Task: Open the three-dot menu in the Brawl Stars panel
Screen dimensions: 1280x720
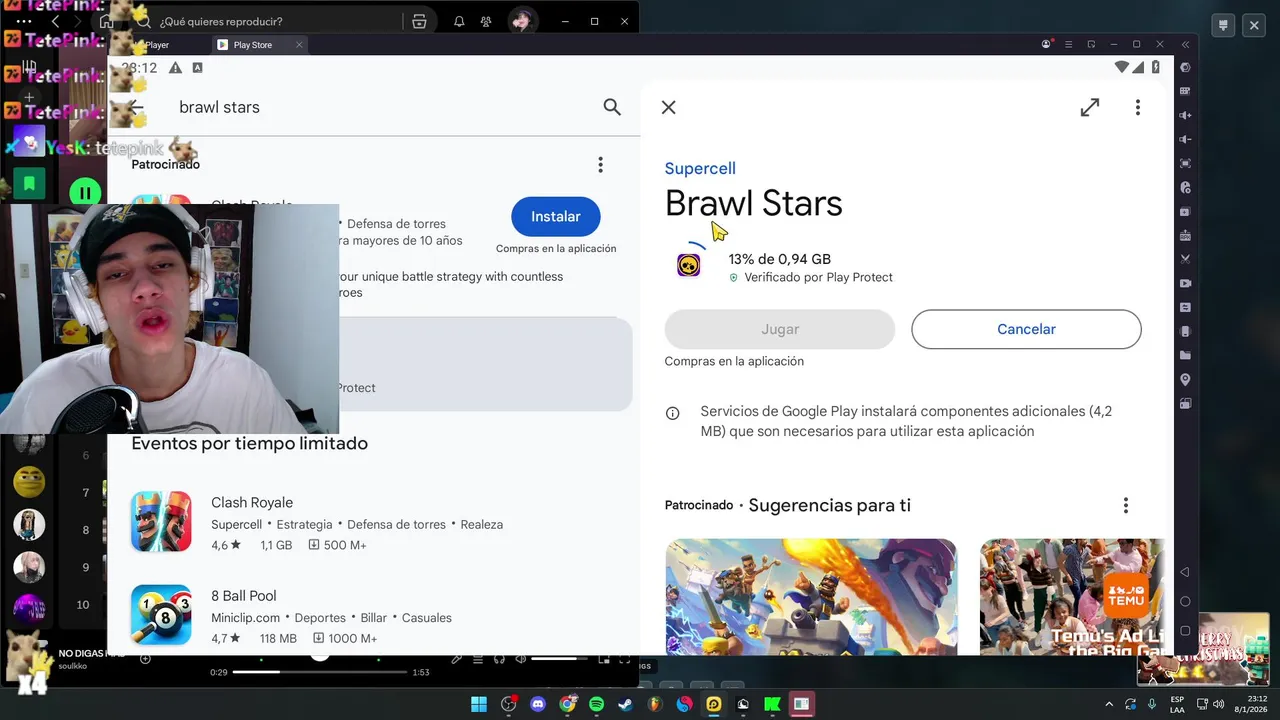Action: [x=1138, y=107]
